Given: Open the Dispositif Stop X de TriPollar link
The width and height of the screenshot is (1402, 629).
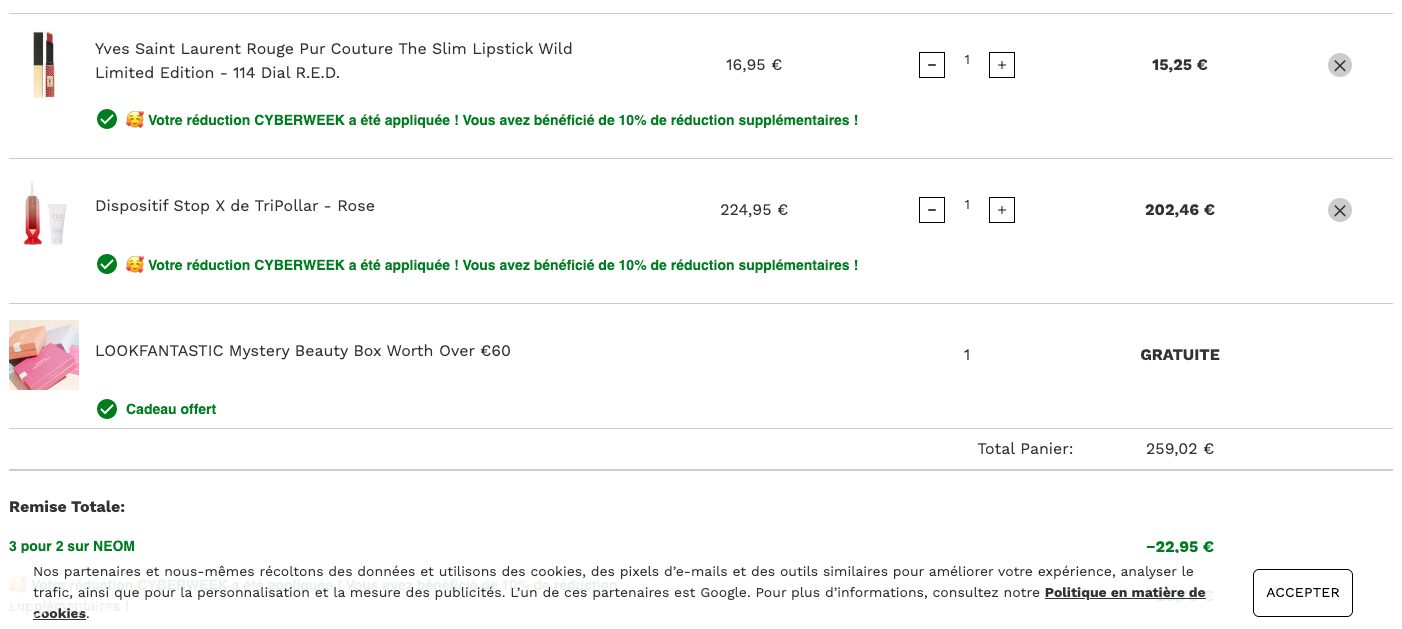Looking at the screenshot, I should click(x=235, y=206).
